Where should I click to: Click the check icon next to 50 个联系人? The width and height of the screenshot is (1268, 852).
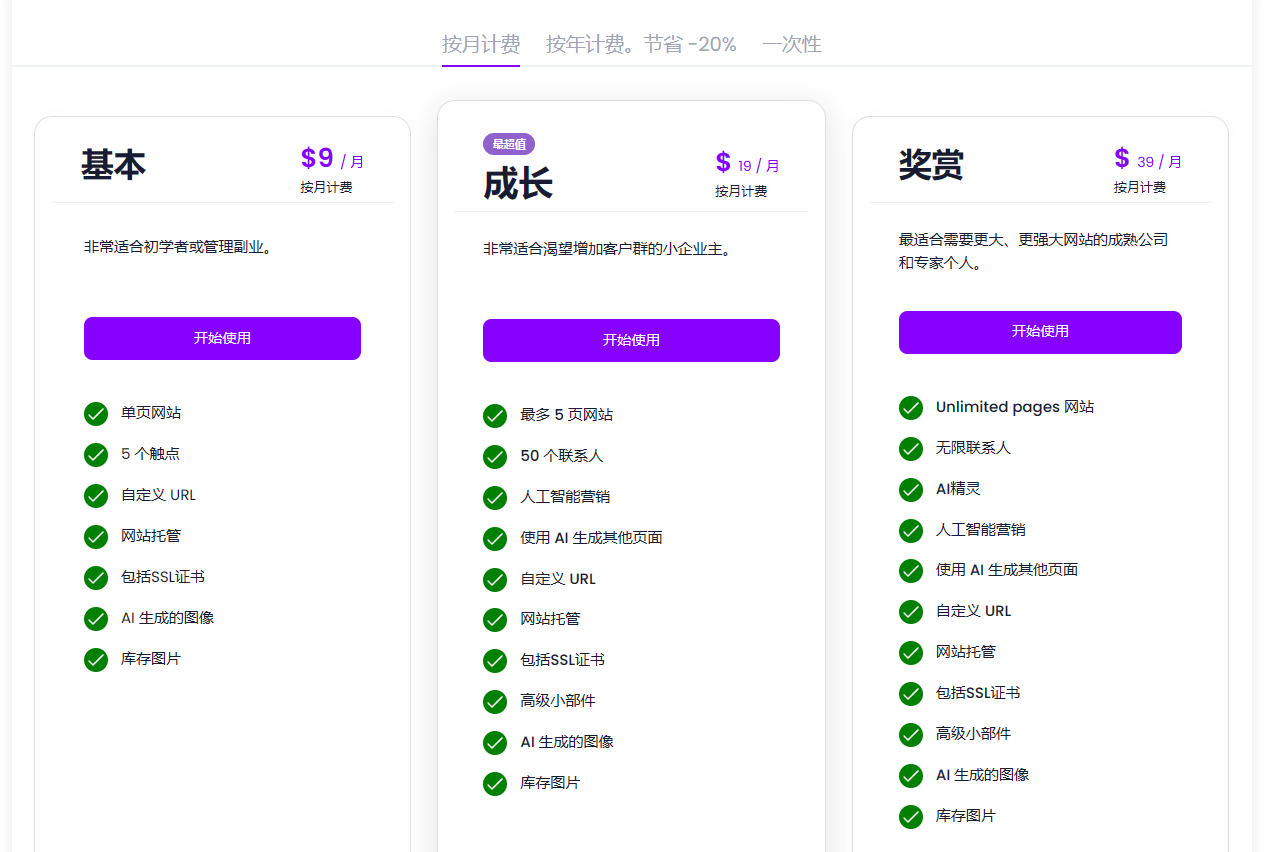click(x=495, y=457)
